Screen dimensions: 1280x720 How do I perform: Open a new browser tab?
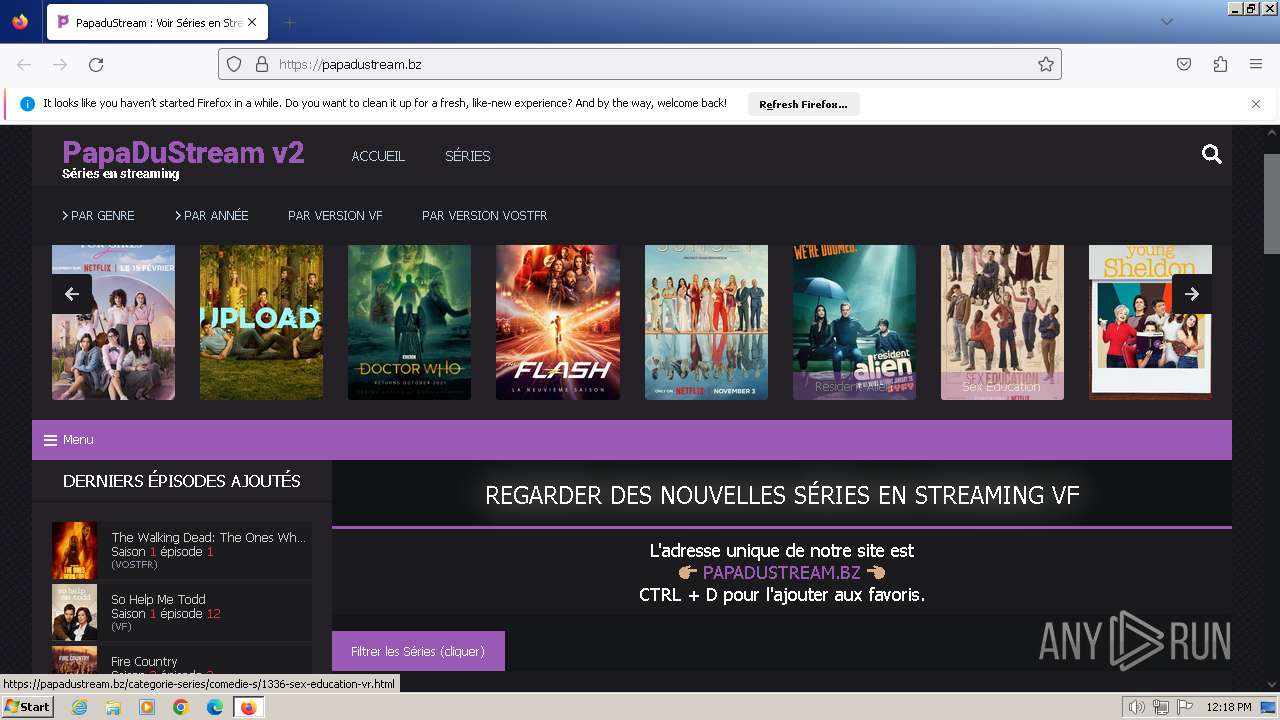(x=289, y=22)
